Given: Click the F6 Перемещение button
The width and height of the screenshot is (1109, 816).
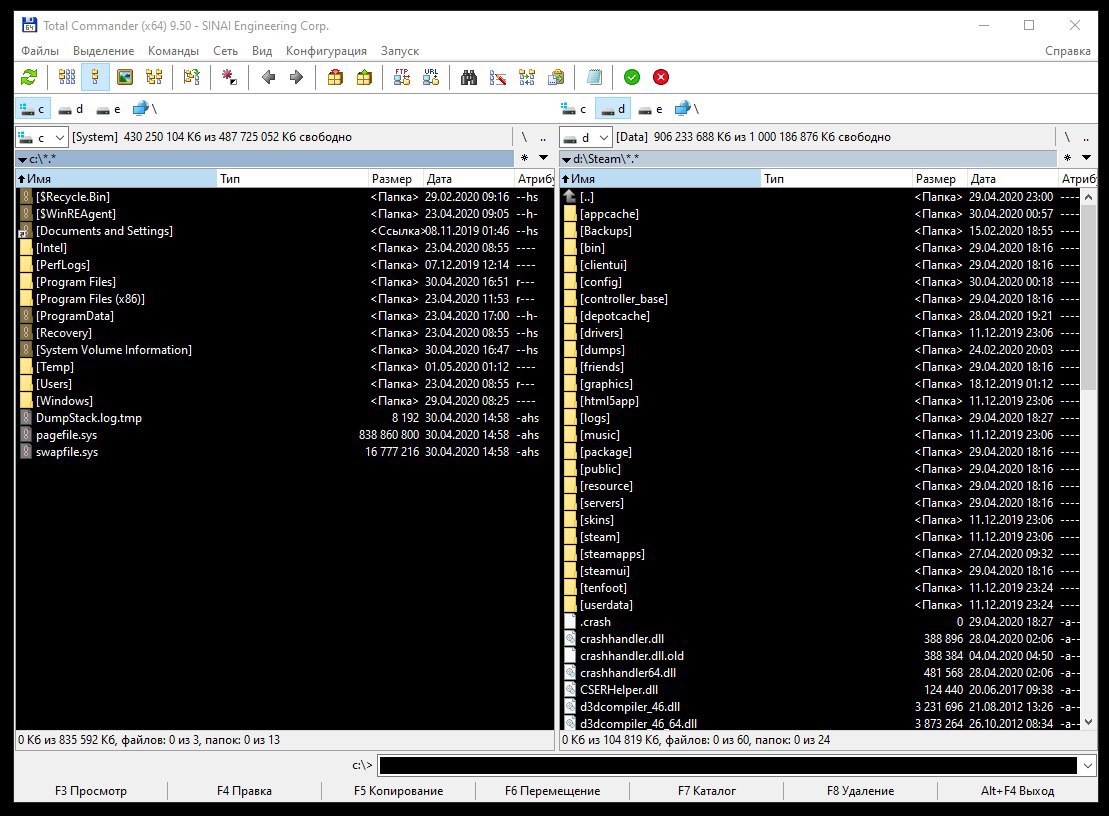Looking at the screenshot, I should pos(552,791).
